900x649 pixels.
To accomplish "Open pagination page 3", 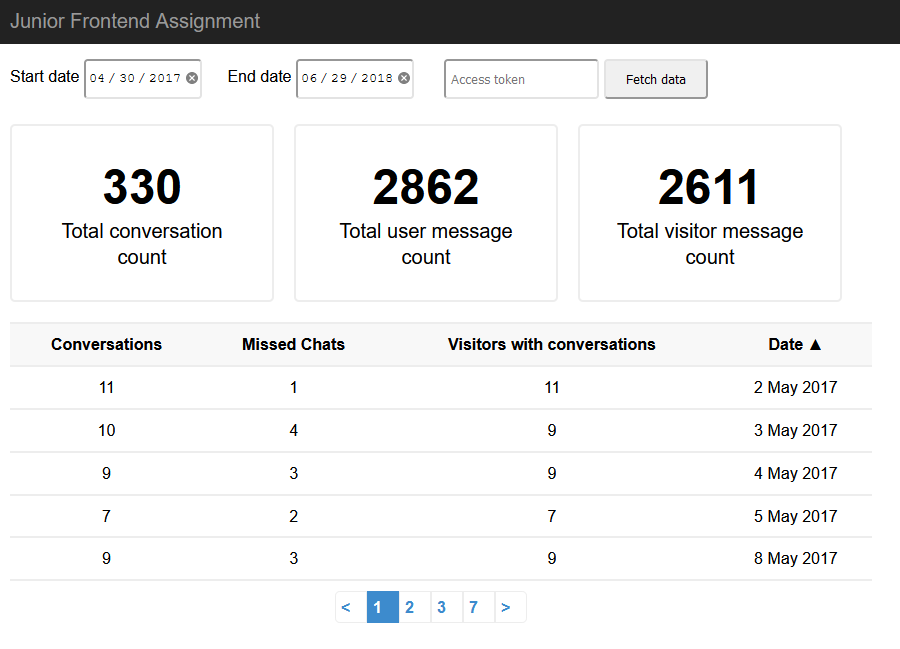I will [447, 607].
